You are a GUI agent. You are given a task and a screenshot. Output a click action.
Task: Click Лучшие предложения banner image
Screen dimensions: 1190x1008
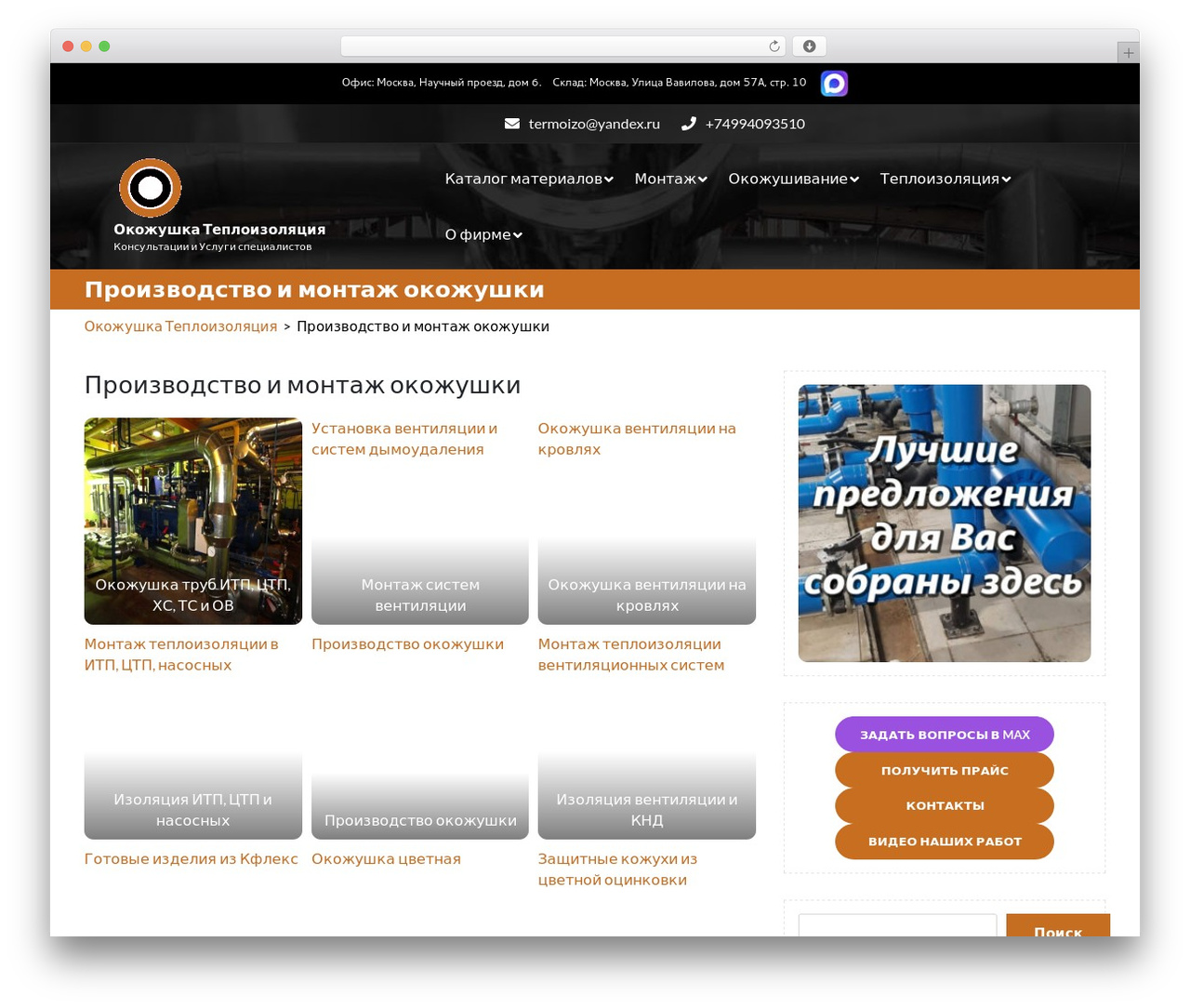tap(945, 524)
